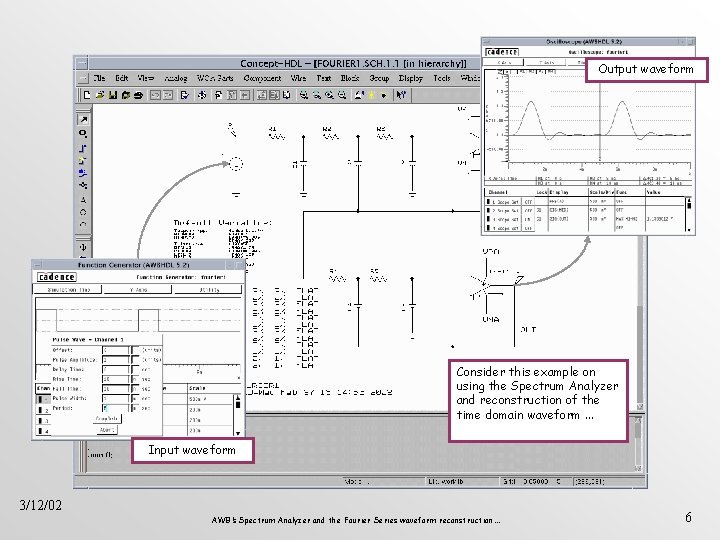Click the Print toolbar icon
720x540 pixels.
coord(138,95)
